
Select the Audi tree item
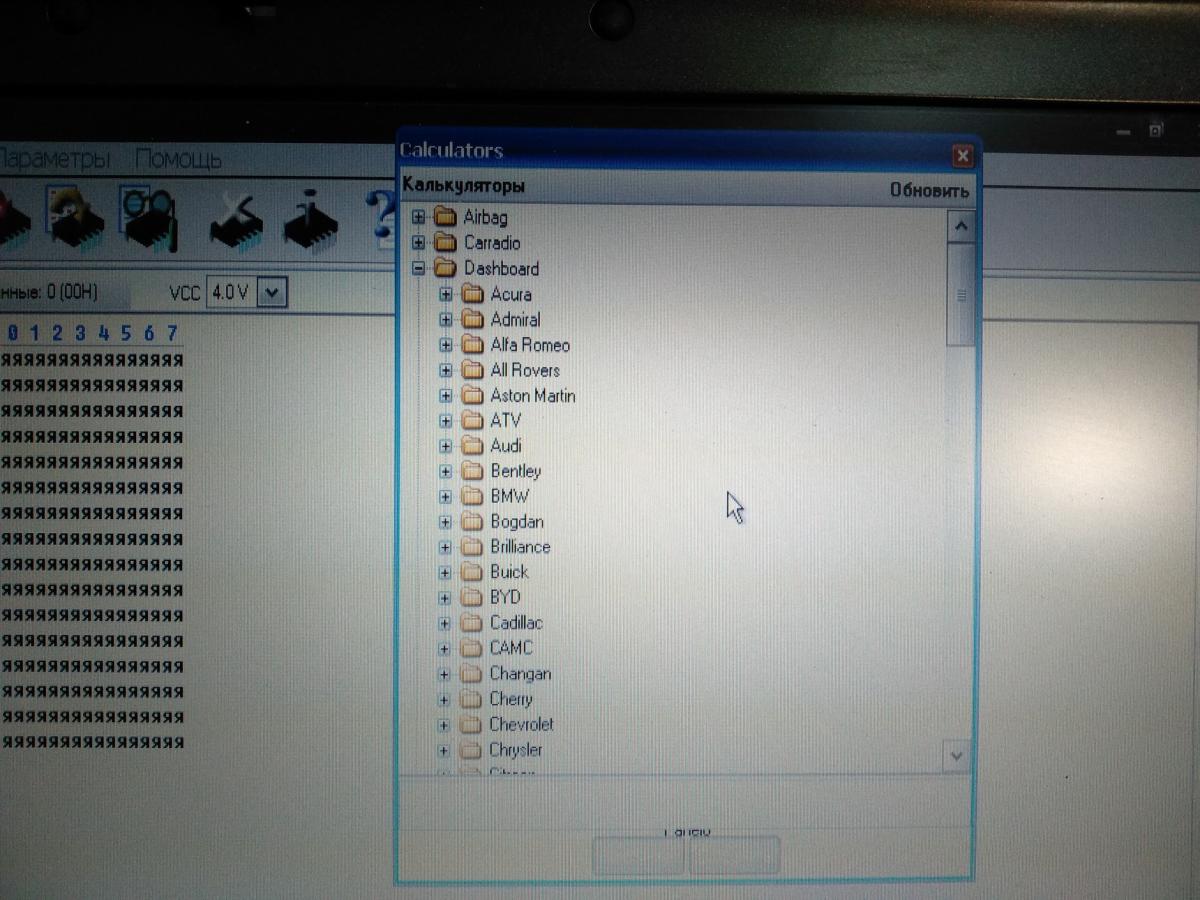pos(506,446)
